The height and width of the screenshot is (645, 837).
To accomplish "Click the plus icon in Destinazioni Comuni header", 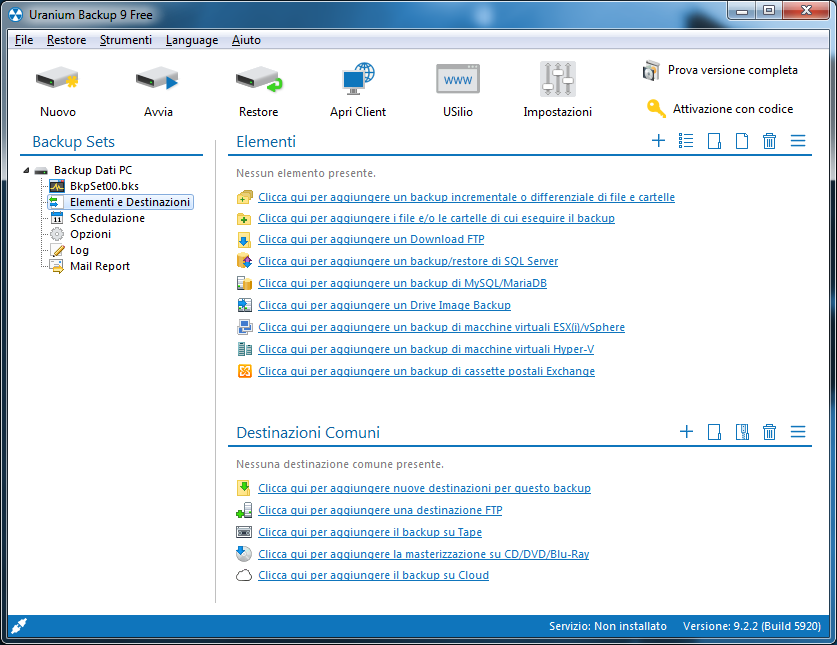I will coord(686,431).
